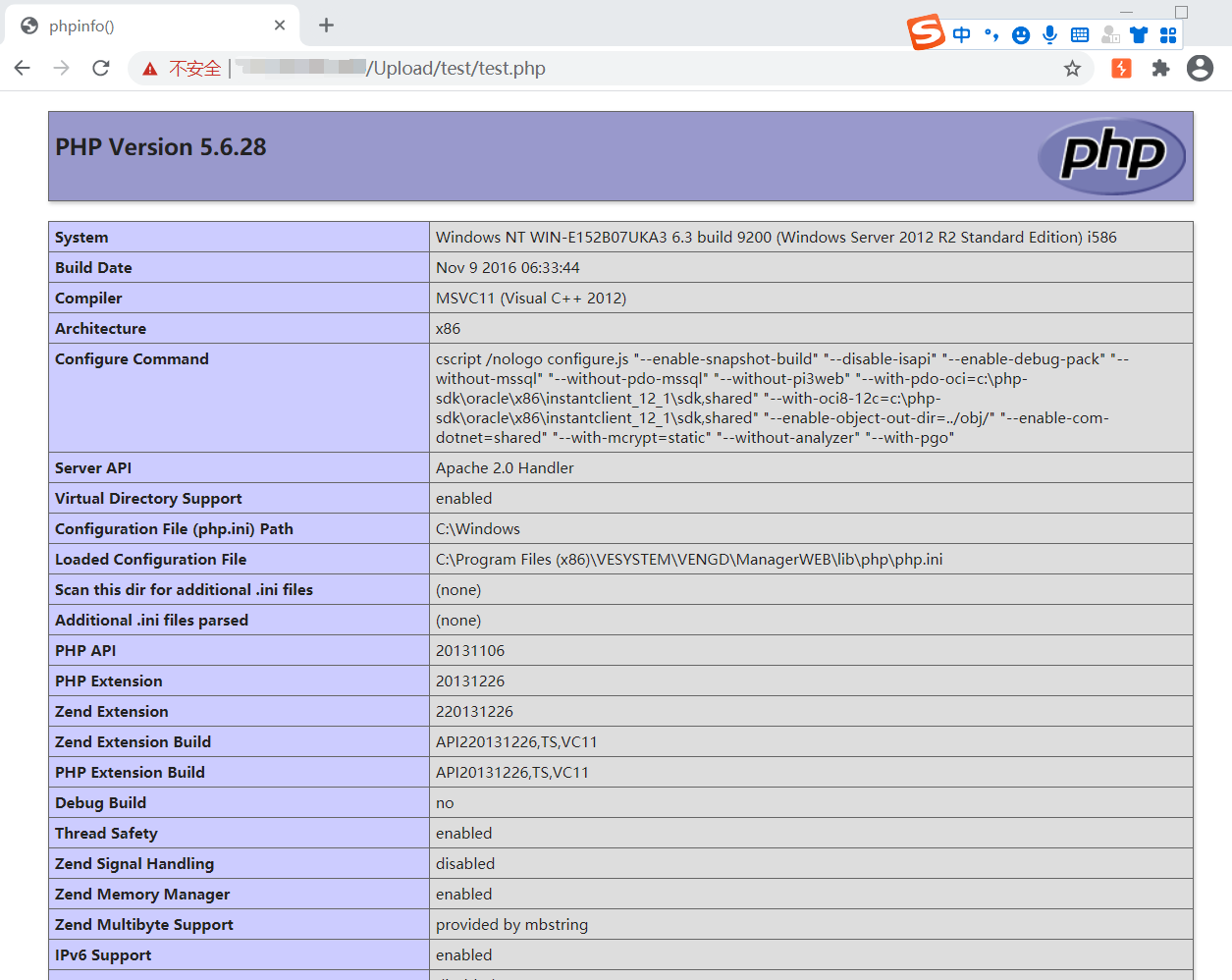
Task: Go back to the previous page
Action: tap(23, 68)
